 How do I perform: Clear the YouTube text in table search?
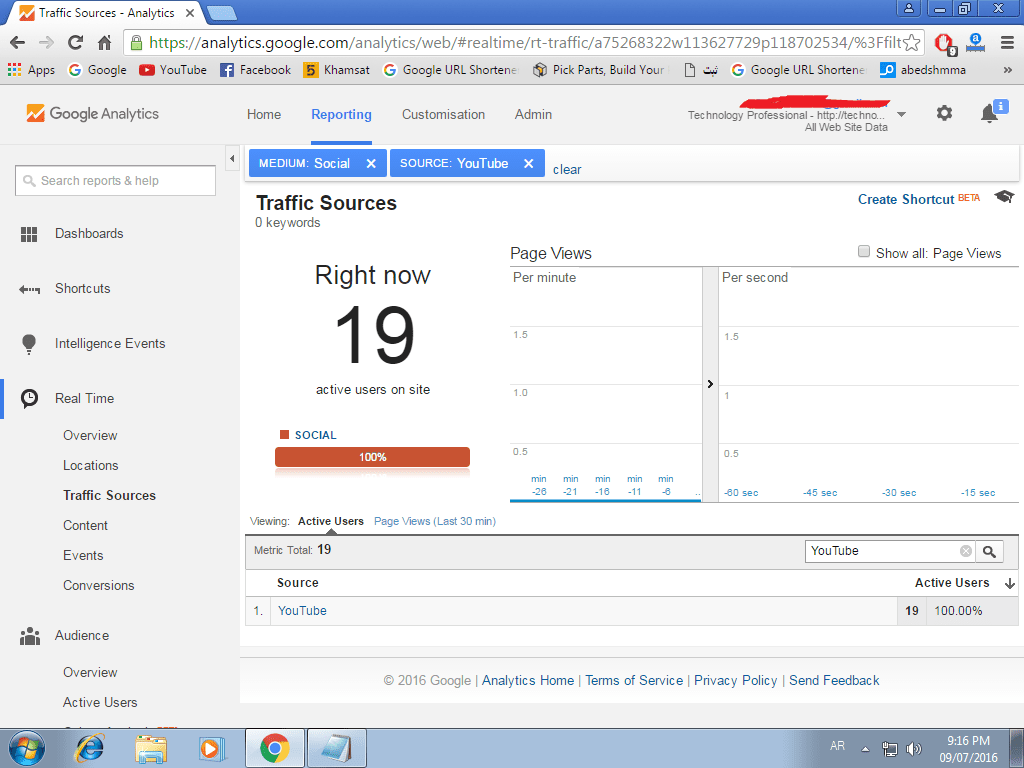pyautogui.click(x=966, y=551)
